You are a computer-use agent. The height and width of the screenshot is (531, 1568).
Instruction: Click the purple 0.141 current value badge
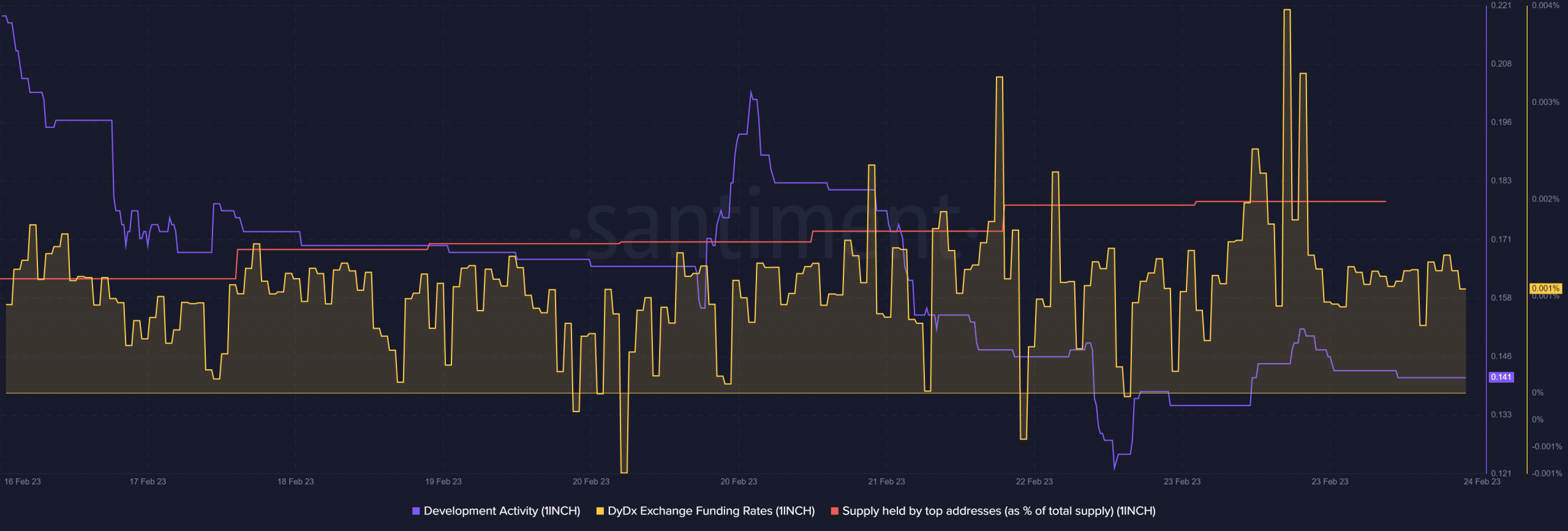pos(1501,377)
